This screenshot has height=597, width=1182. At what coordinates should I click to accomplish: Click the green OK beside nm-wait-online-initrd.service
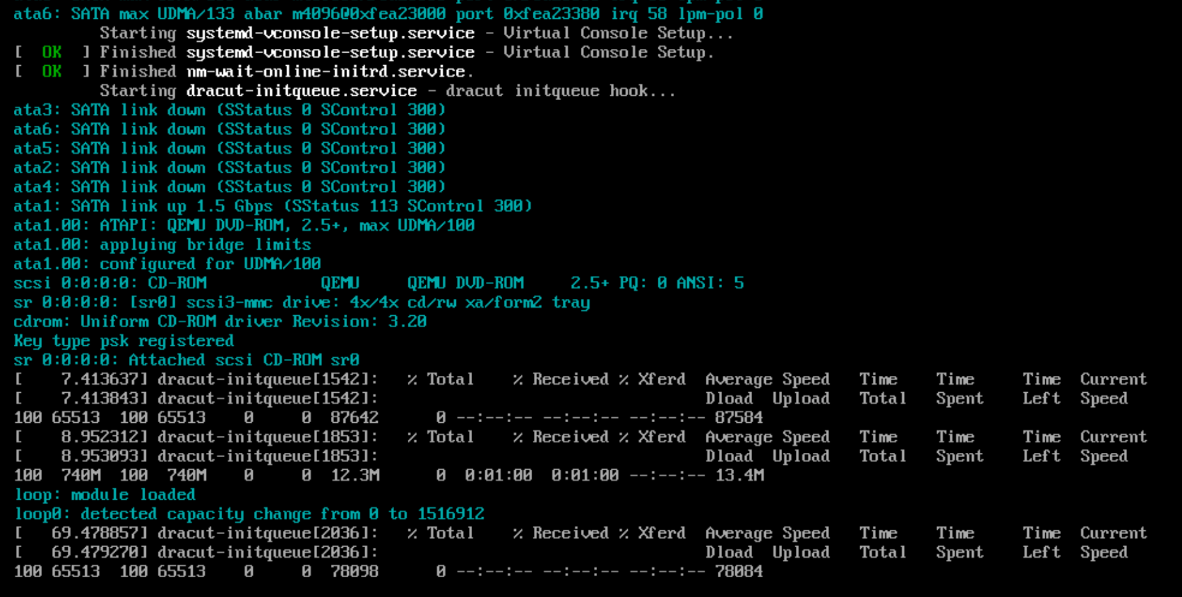coord(52,72)
